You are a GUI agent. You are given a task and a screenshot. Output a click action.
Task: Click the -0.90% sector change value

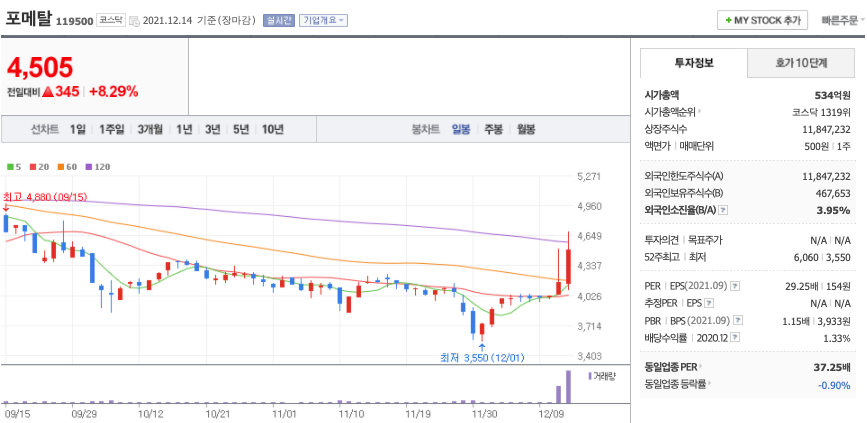[x=834, y=385]
